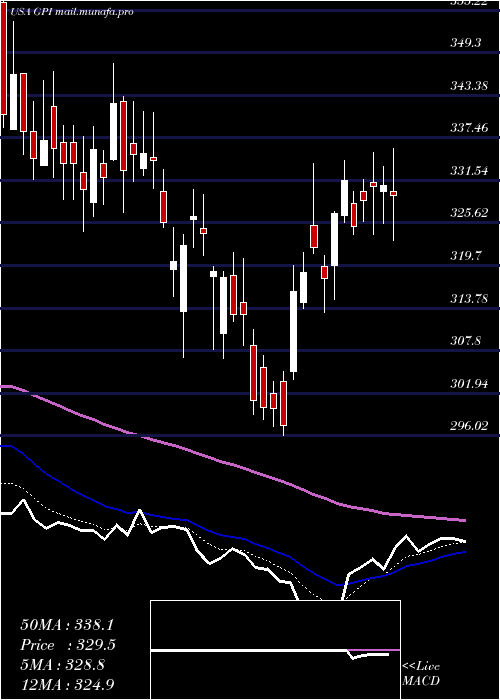Click the '12MA : 324.9' readout

pyautogui.click(x=69, y=684)
